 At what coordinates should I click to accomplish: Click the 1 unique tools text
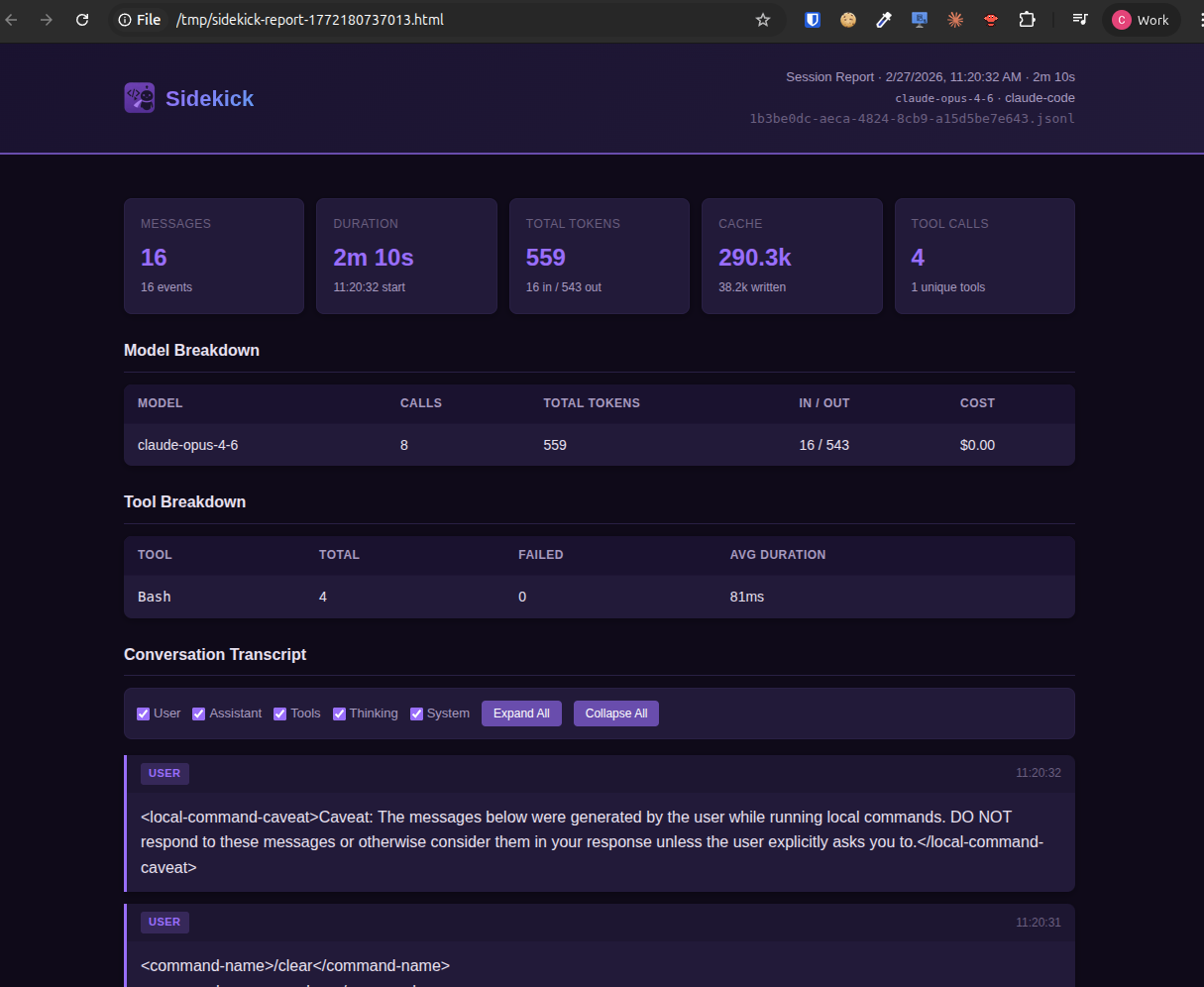coord(948,287)
